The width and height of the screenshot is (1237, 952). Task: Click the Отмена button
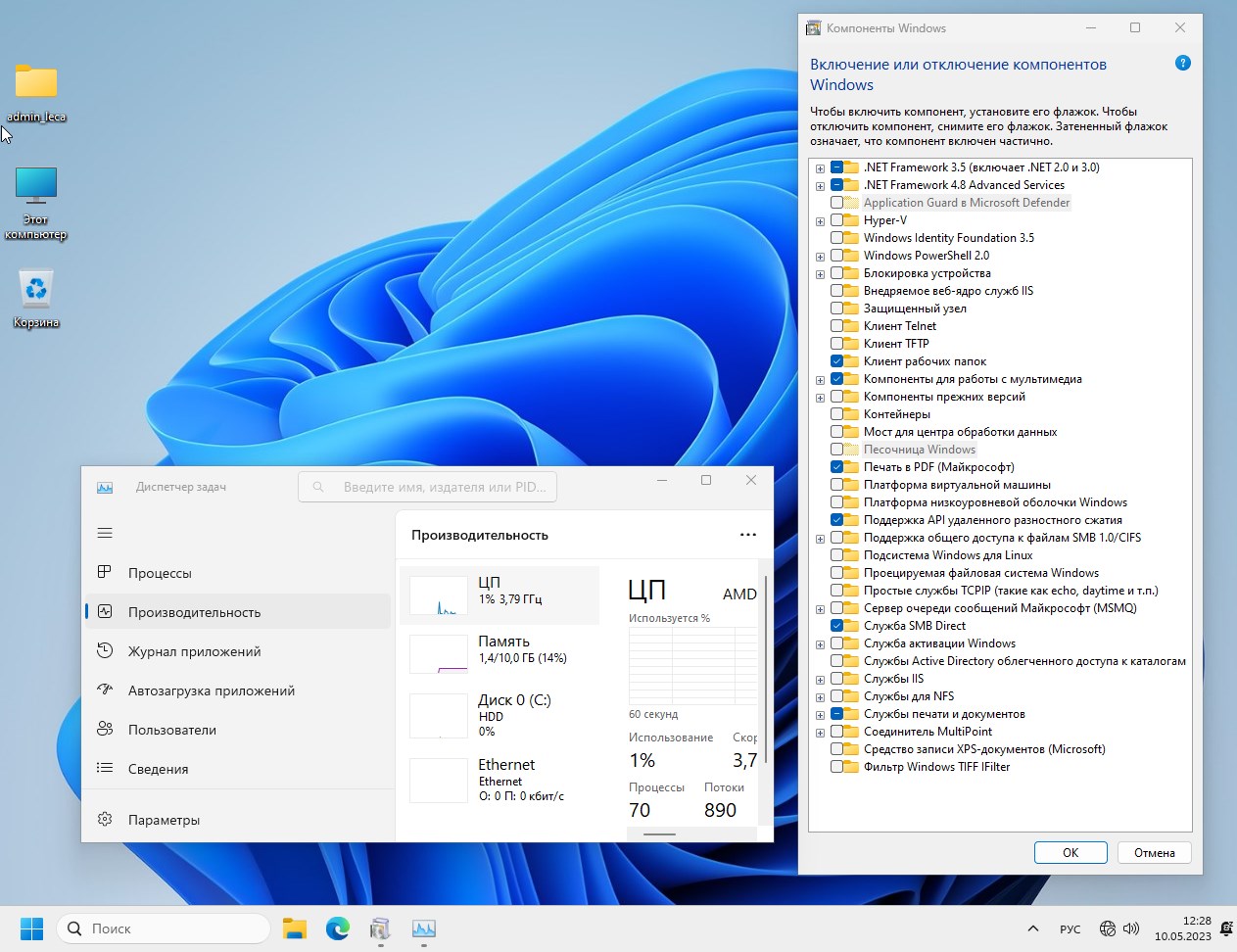click(1154, 852)
